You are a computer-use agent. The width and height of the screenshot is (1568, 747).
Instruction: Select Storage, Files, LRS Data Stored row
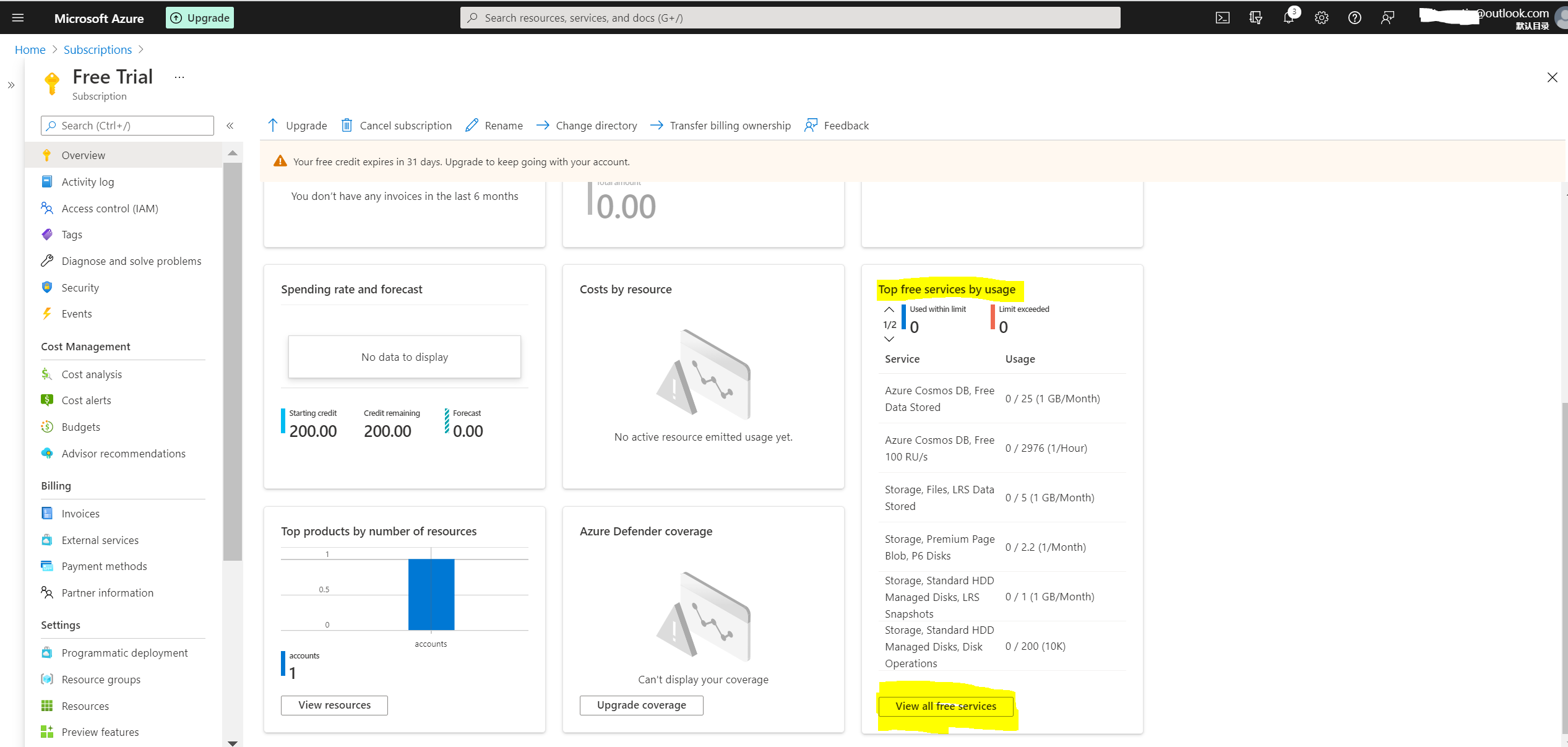pos(1002,498)
